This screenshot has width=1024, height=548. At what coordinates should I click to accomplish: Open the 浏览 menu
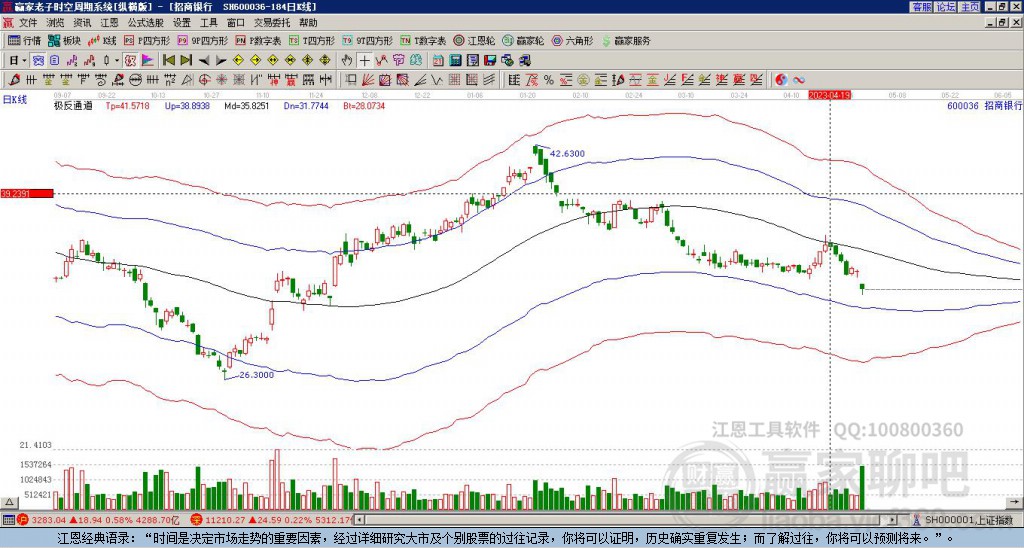tap(56, 23)
